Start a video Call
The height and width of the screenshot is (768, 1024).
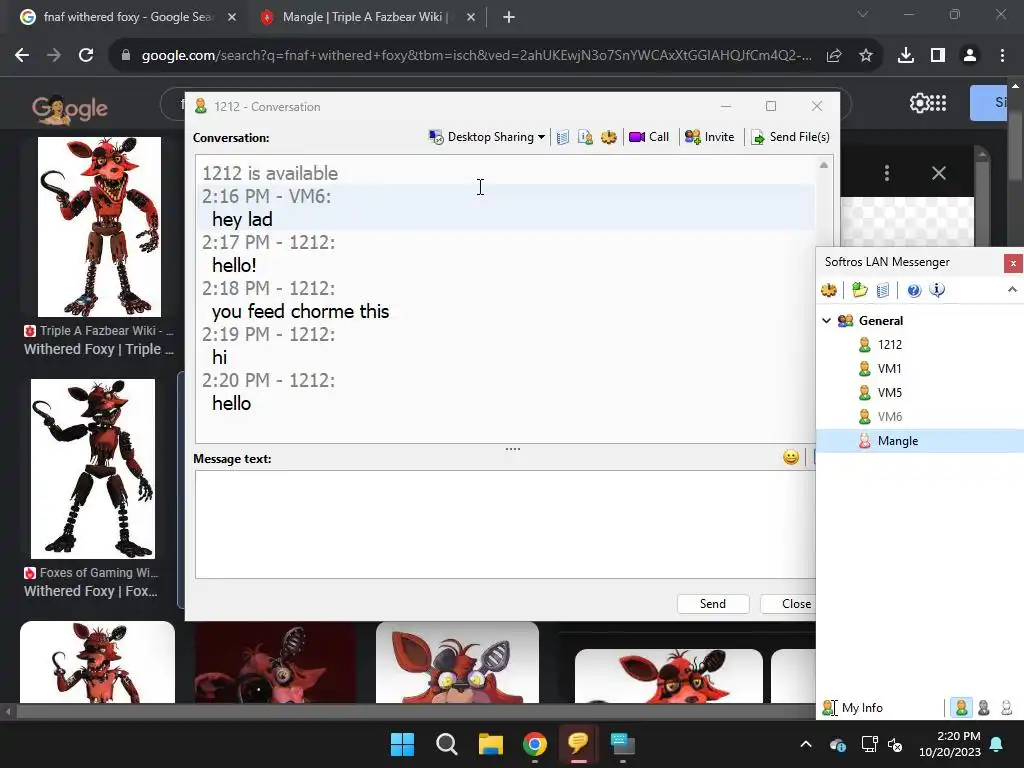649,137
